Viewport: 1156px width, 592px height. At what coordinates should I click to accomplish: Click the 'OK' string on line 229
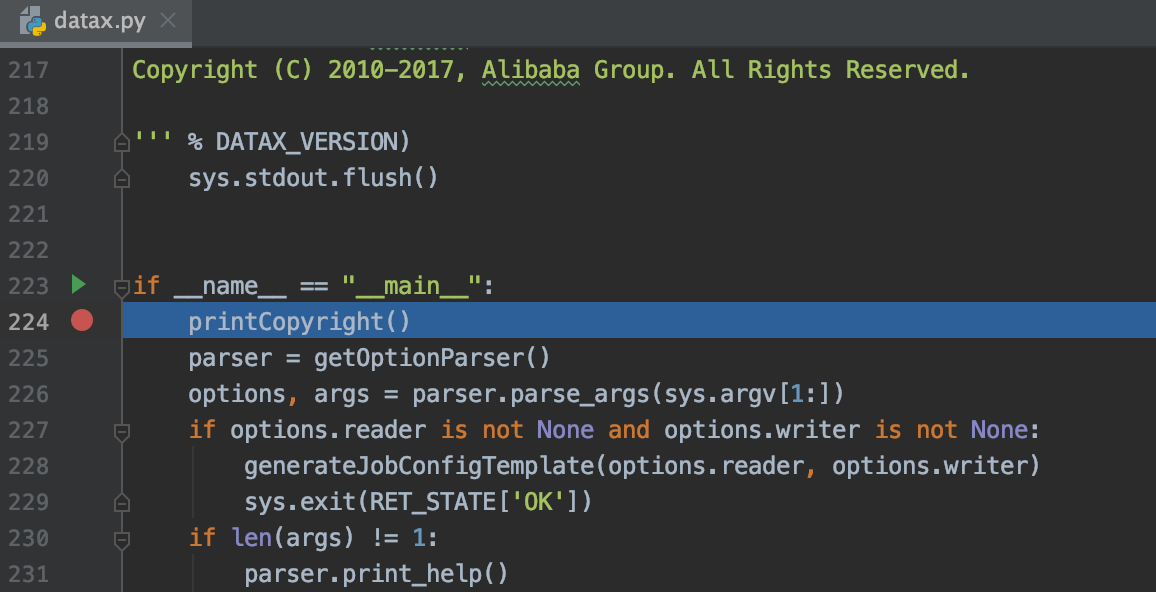[537, 502]
